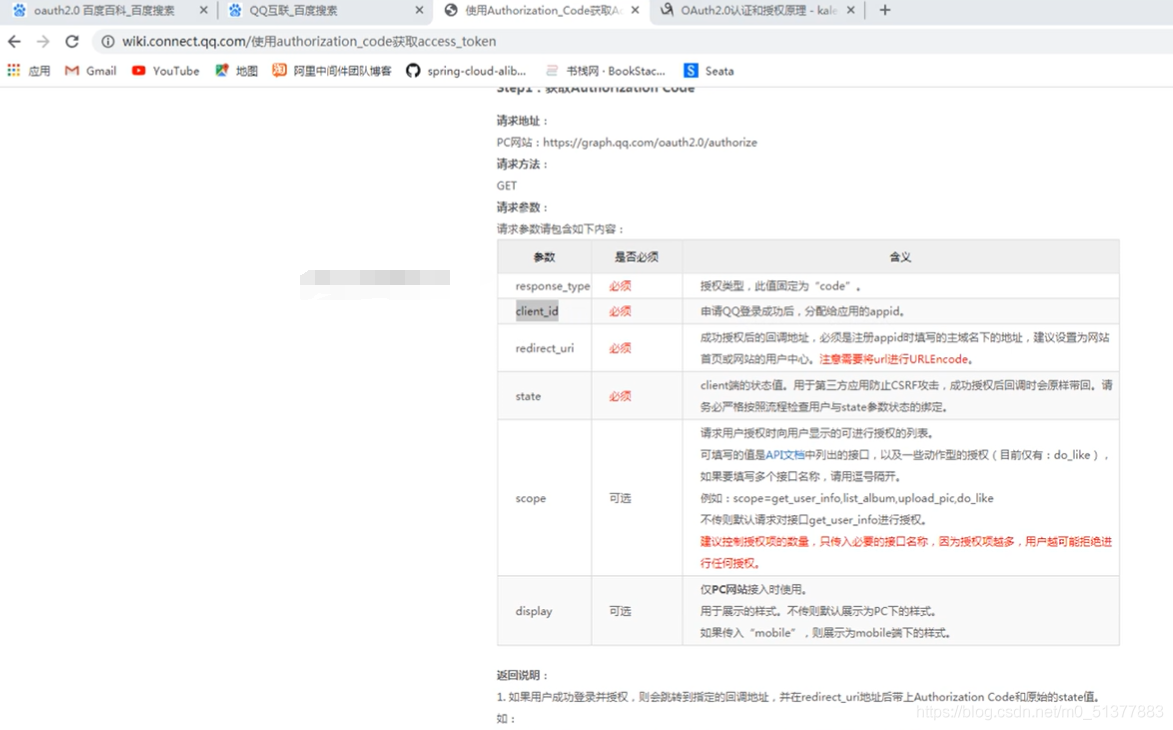Click 仅PC网站接入时使用 text
This screenshot has width=1173, height=730.
tap(753, 589)
